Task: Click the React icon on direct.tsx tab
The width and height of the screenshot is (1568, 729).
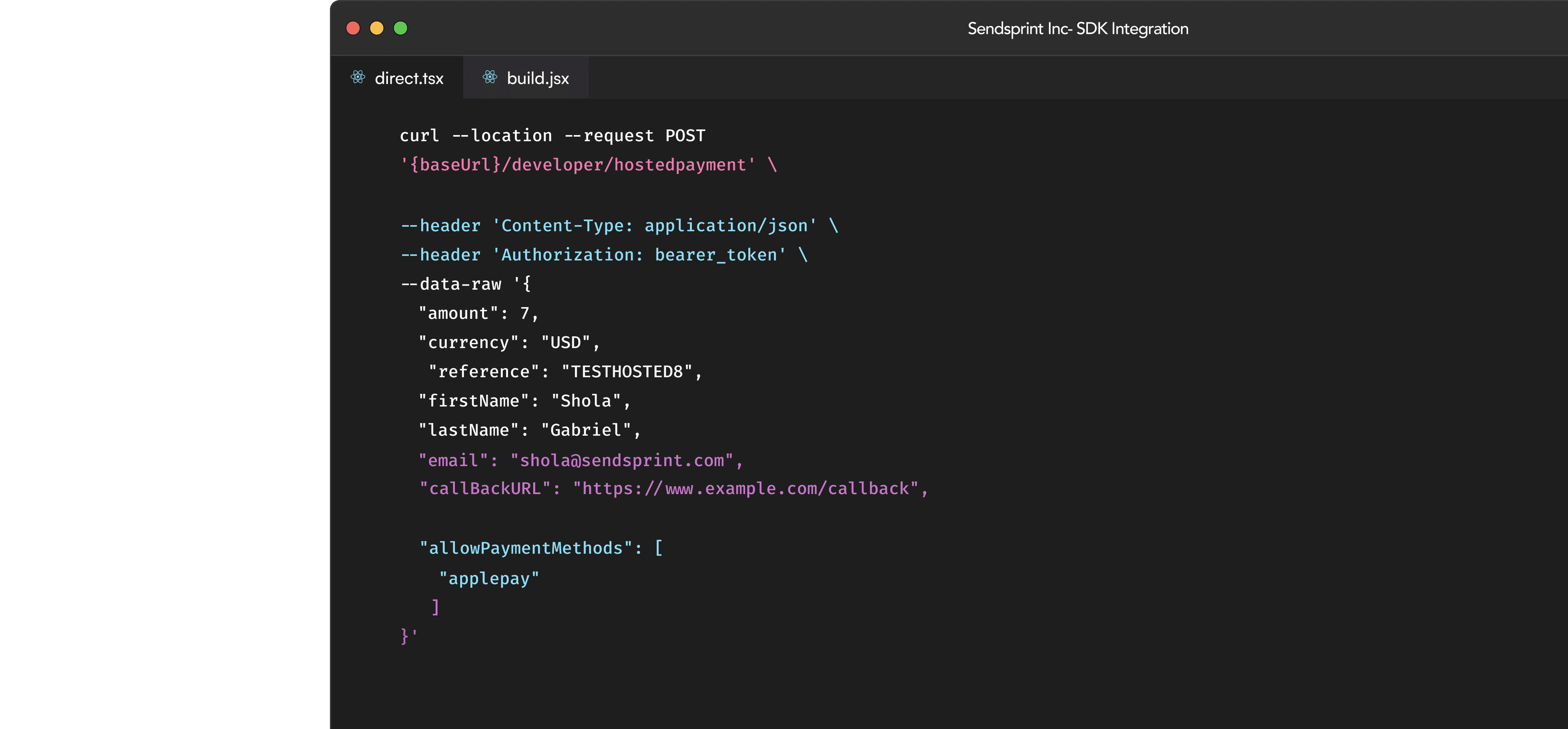Action: point(358,77)
